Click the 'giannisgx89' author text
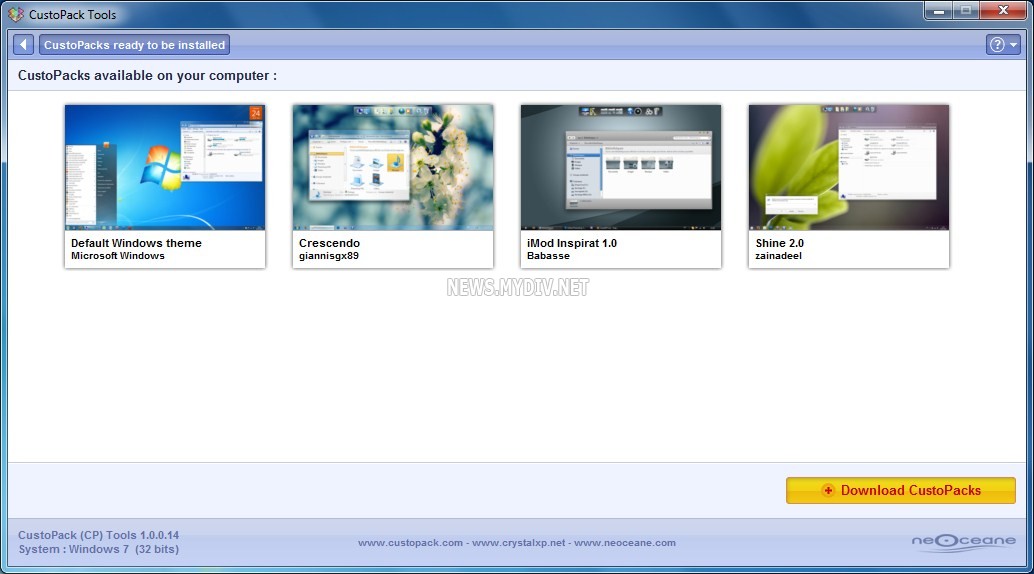The height and width of the screenshot is (574, 1034). [x=328, y=256]
